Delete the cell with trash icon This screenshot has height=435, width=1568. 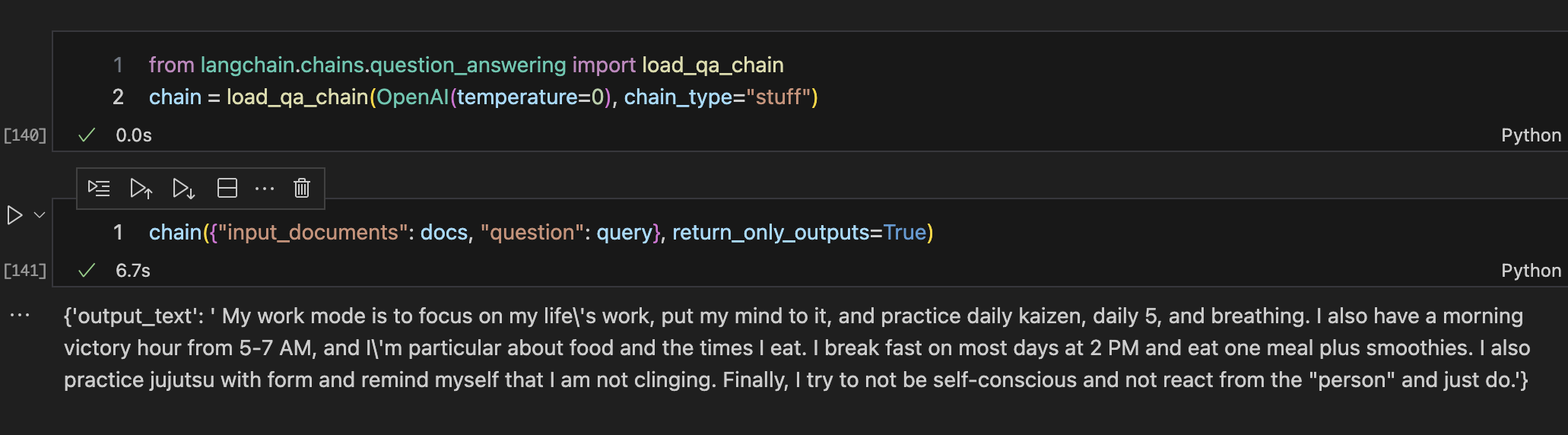[302, 188]
